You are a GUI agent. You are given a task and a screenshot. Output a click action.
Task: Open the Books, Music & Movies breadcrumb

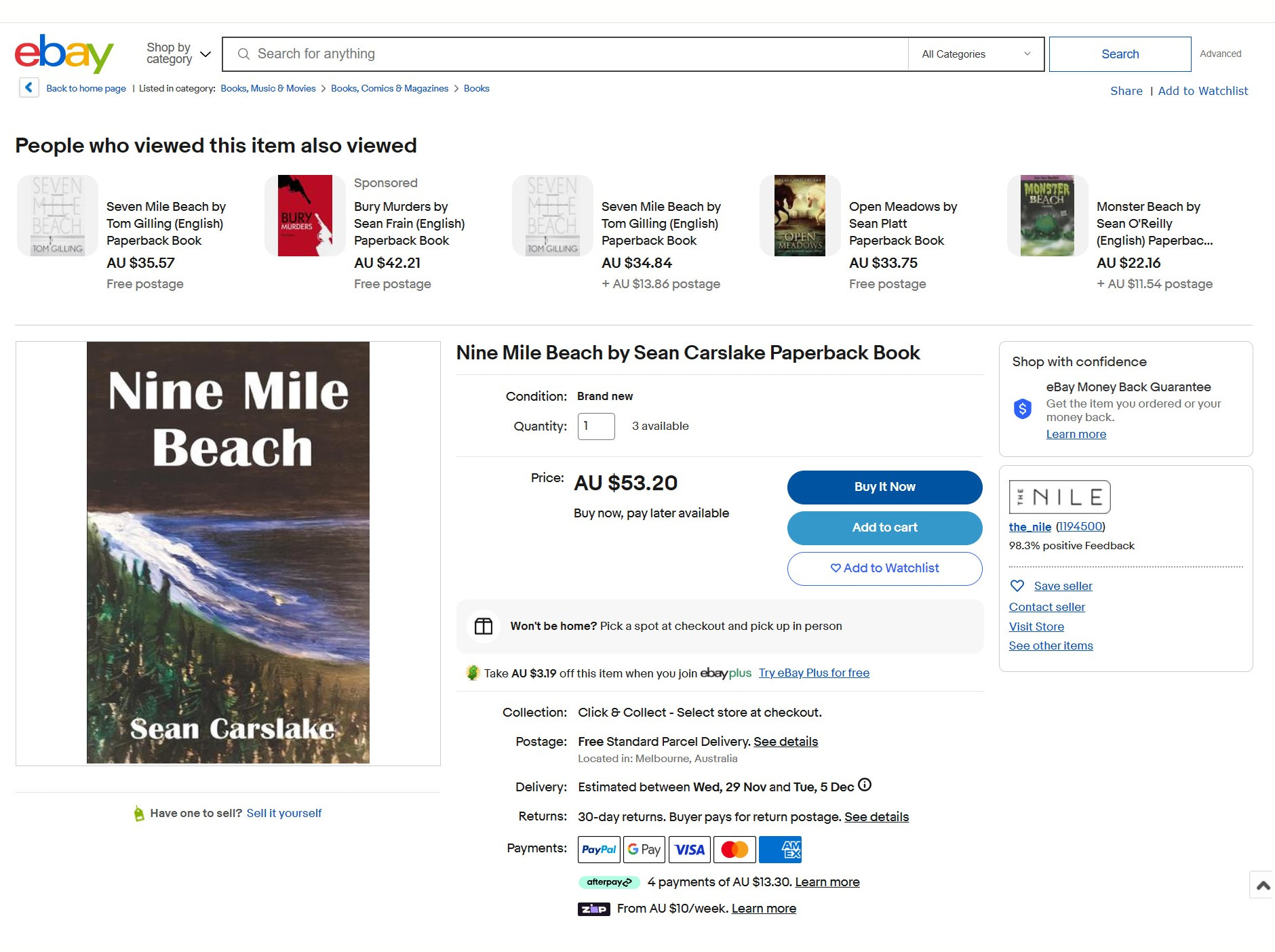[267, 87]
